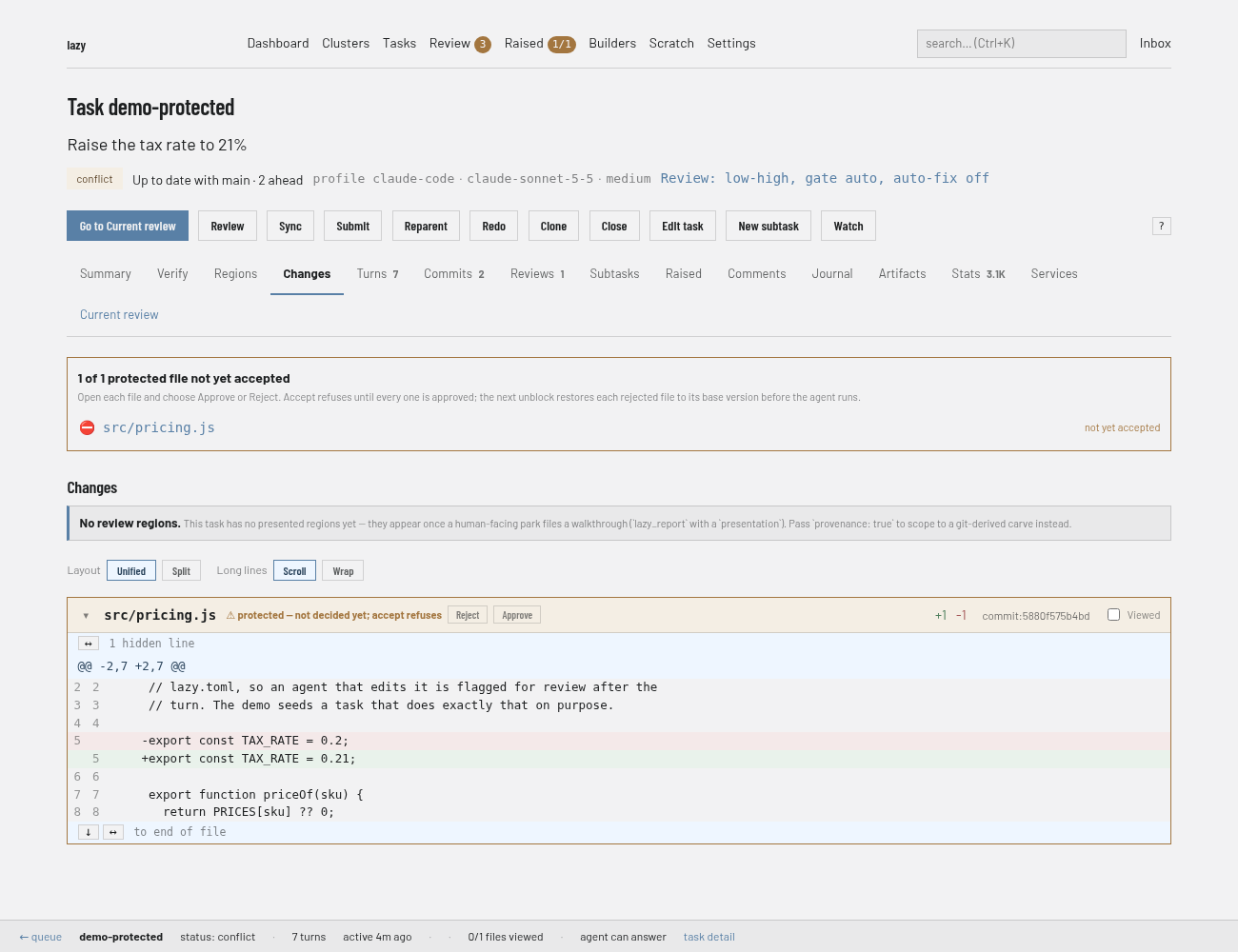The height and width of the screenshot is (952, 1238).
Task: Approve the protected file src/pricing.js
Action: pos(517,615)
